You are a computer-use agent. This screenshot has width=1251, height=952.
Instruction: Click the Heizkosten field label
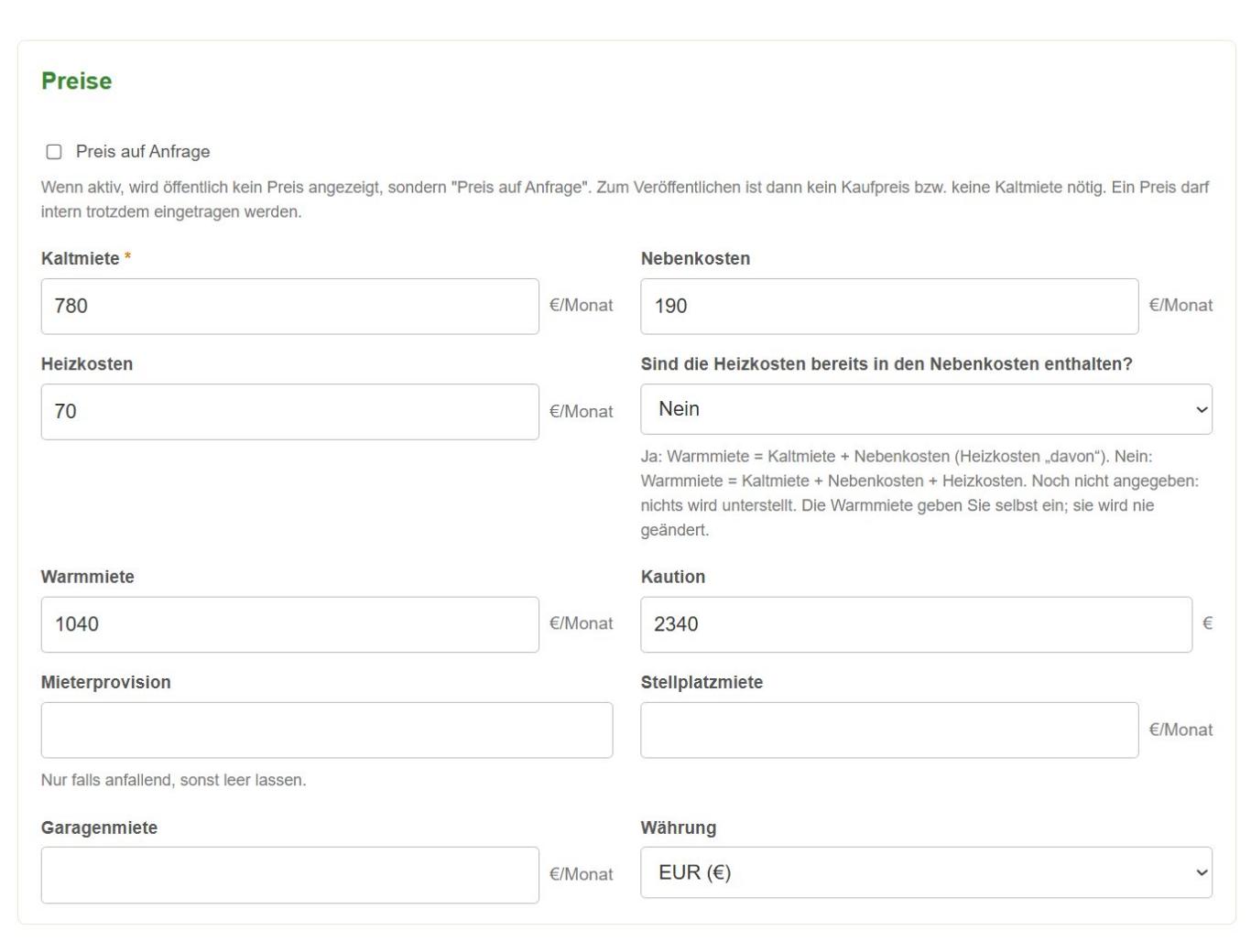pyautogui.click(x=87, y=364)
